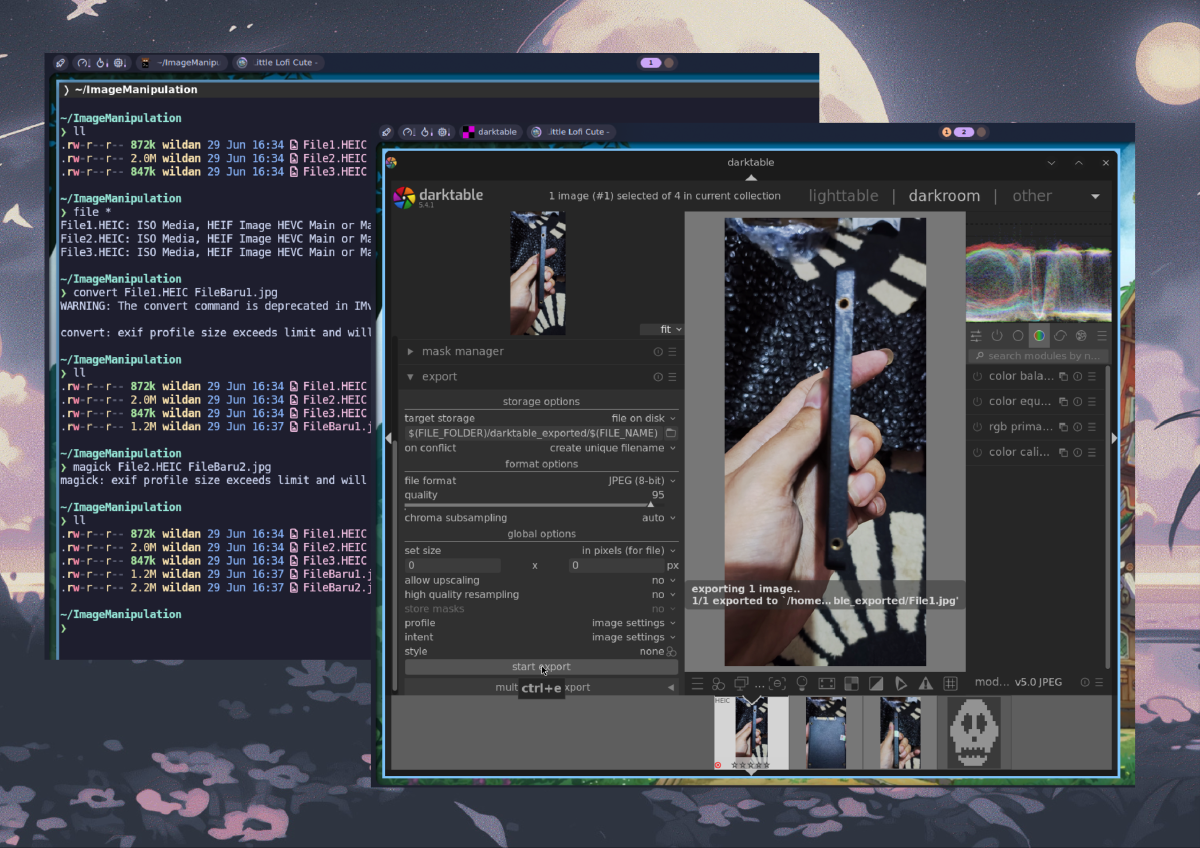Toggle clipping indication icon

tap(876, 684)
